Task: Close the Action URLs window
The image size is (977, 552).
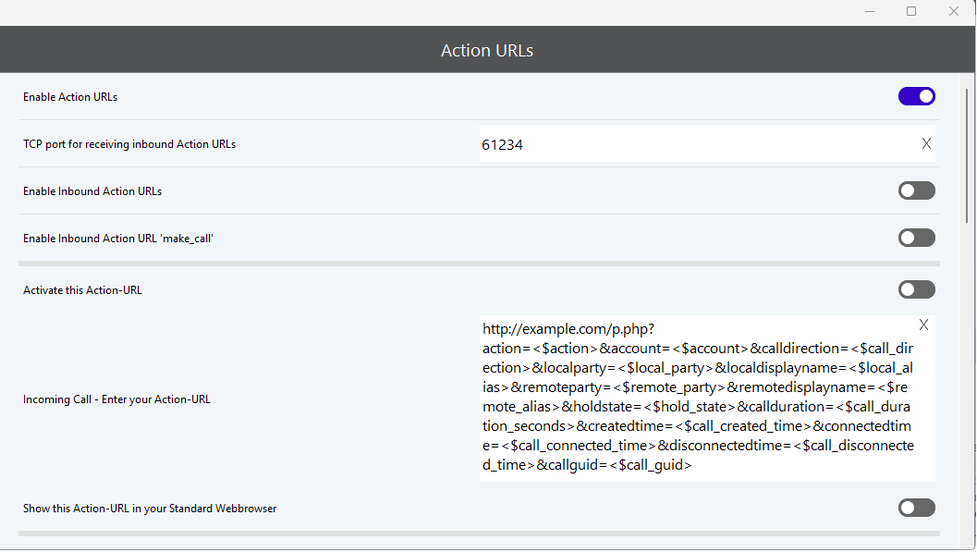Action: [953, 11]
